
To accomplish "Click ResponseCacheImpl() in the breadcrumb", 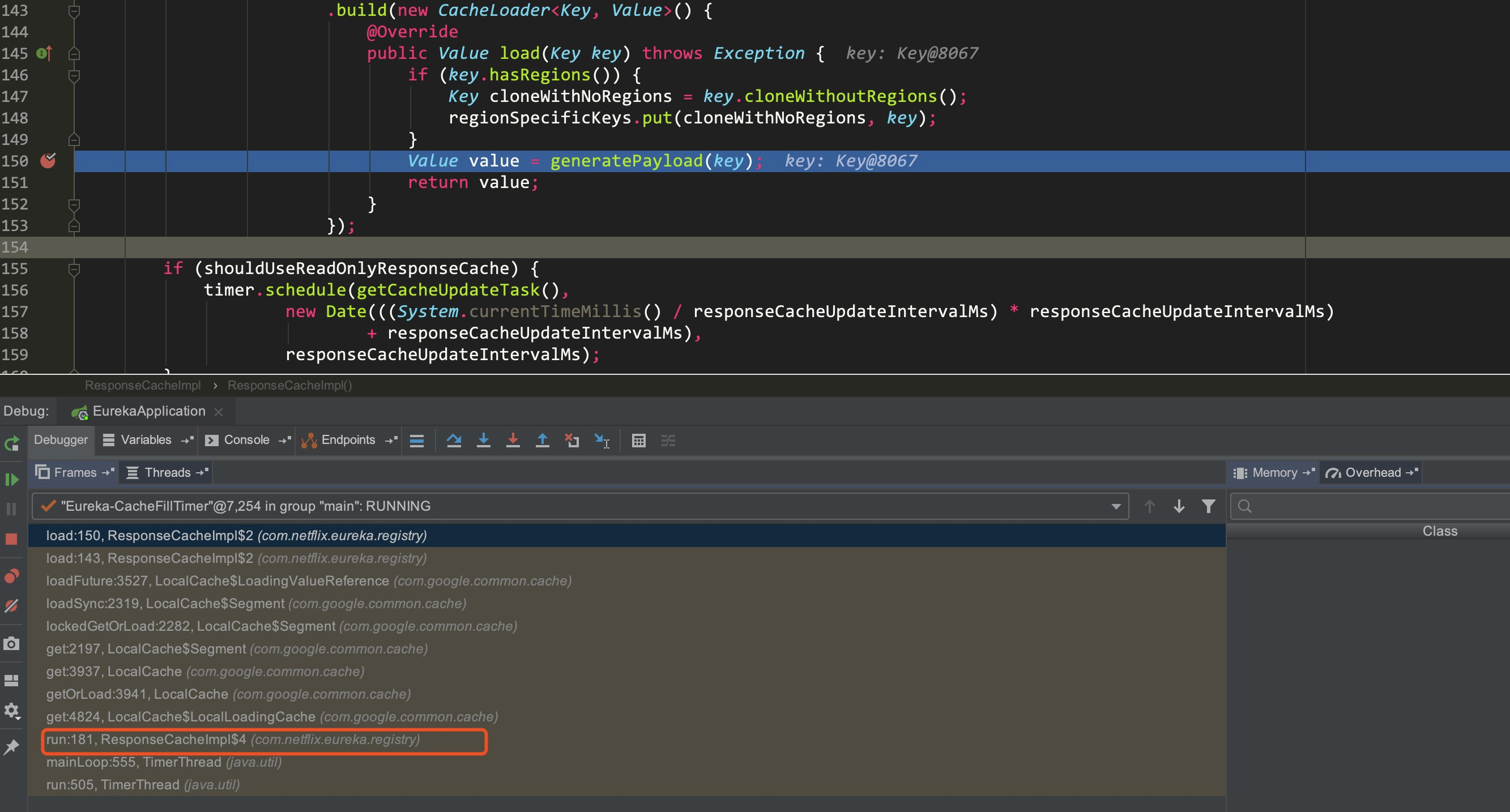I will pos(289,386).
